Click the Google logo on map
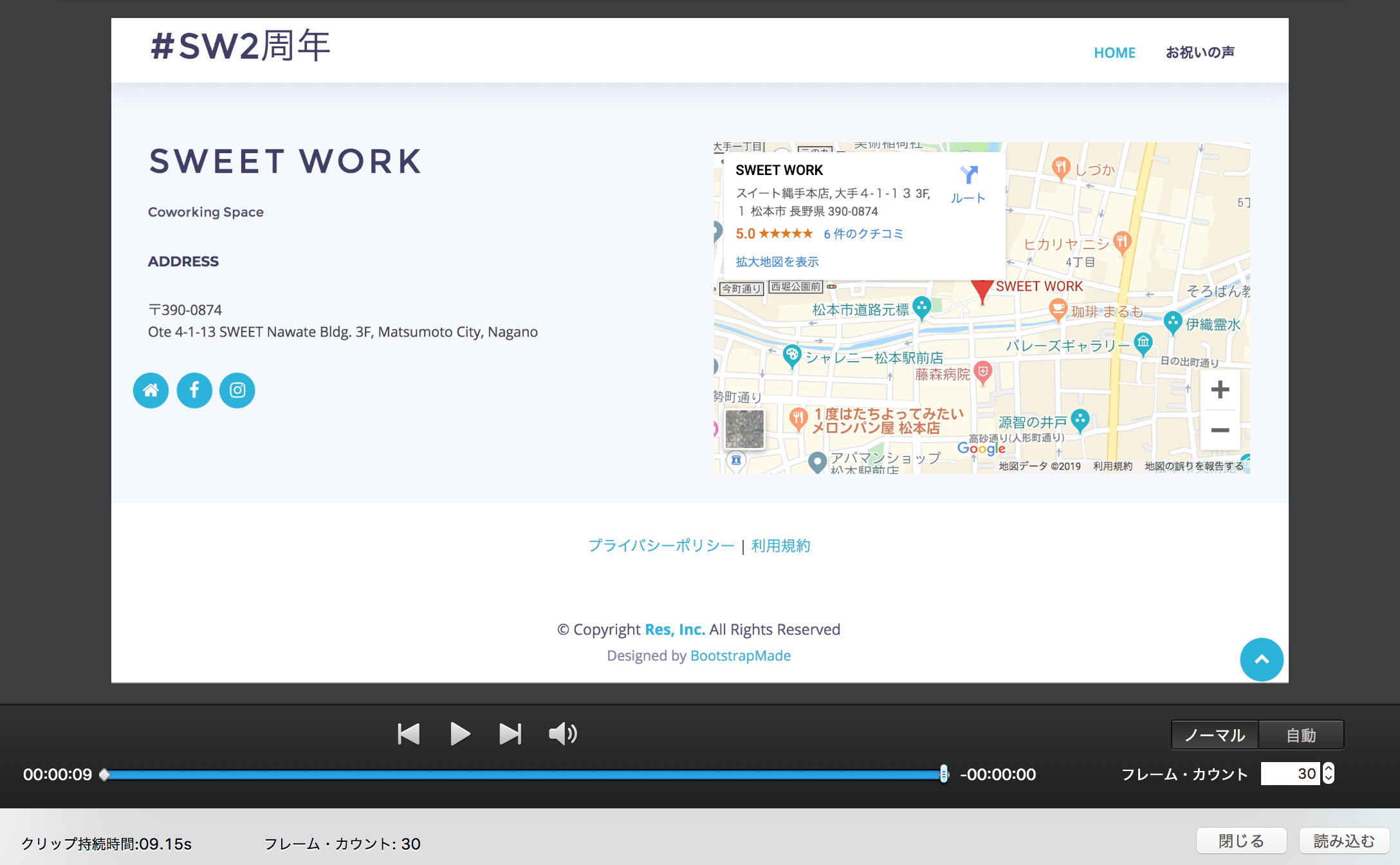Viewport: 1400px width, 865px height. click(981, 448)
